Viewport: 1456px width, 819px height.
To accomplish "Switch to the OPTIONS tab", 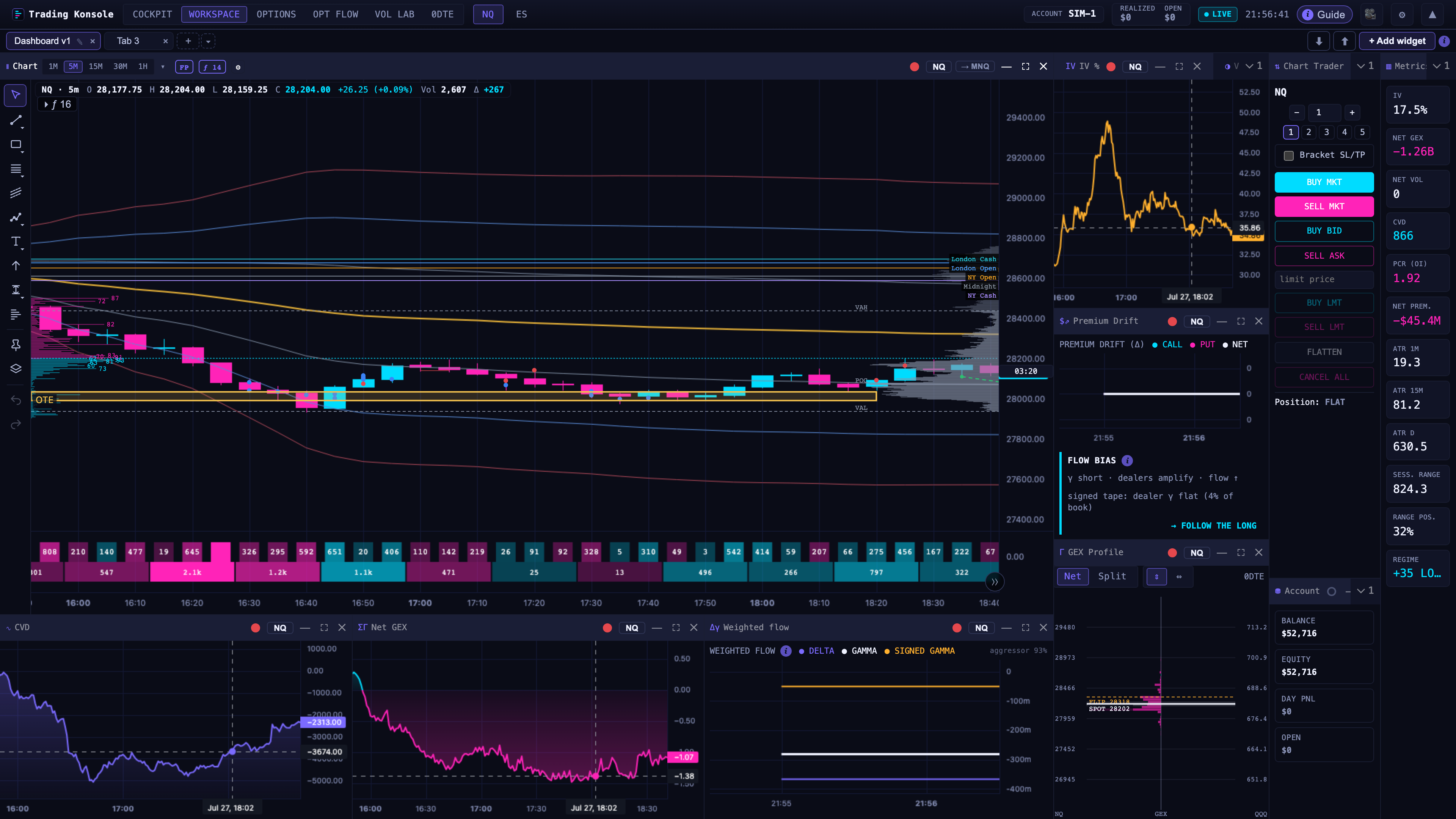I will coord(276,14).
